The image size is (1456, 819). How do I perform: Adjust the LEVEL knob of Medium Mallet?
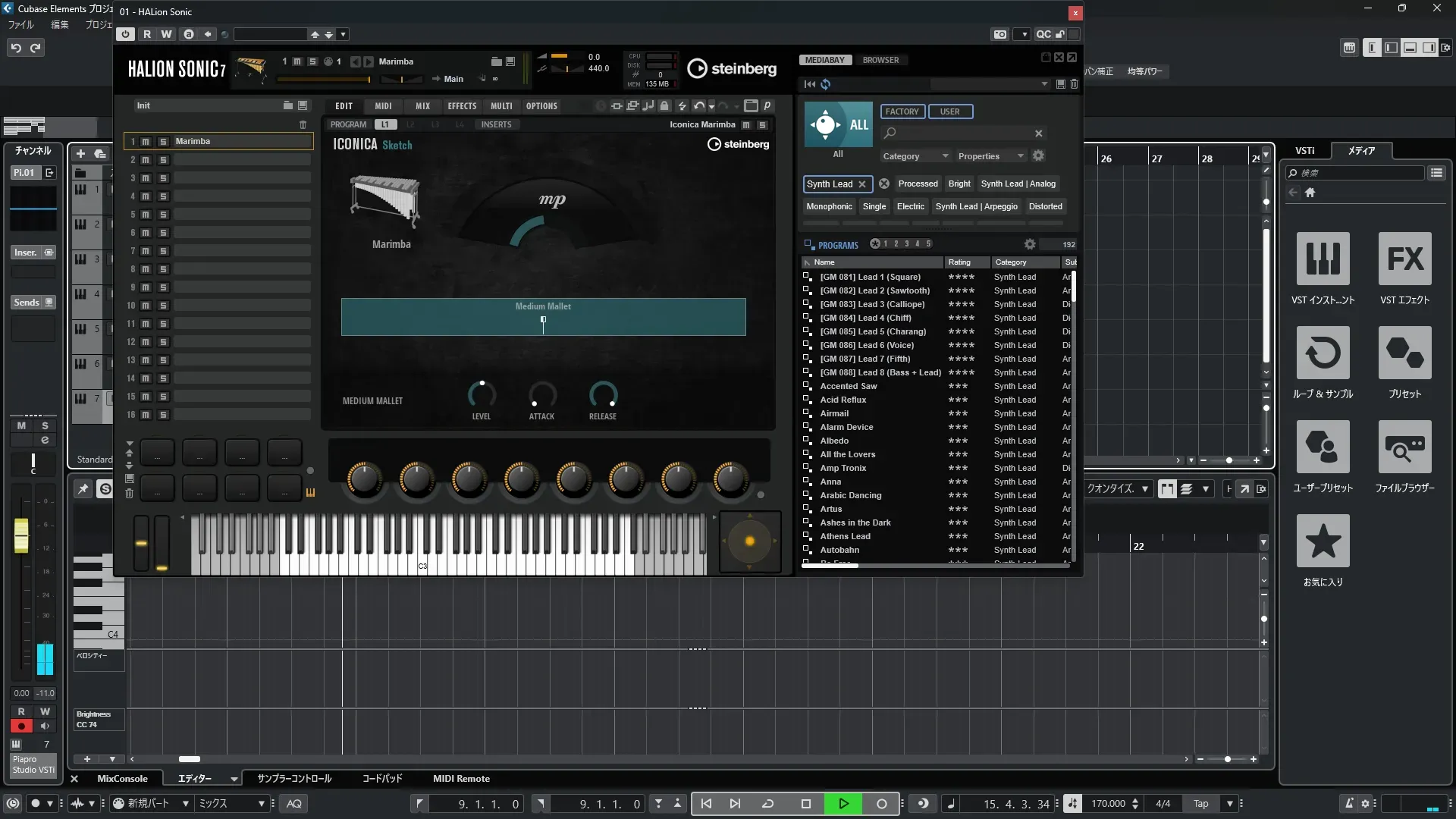pyautogui.click(x=481, y=394)
